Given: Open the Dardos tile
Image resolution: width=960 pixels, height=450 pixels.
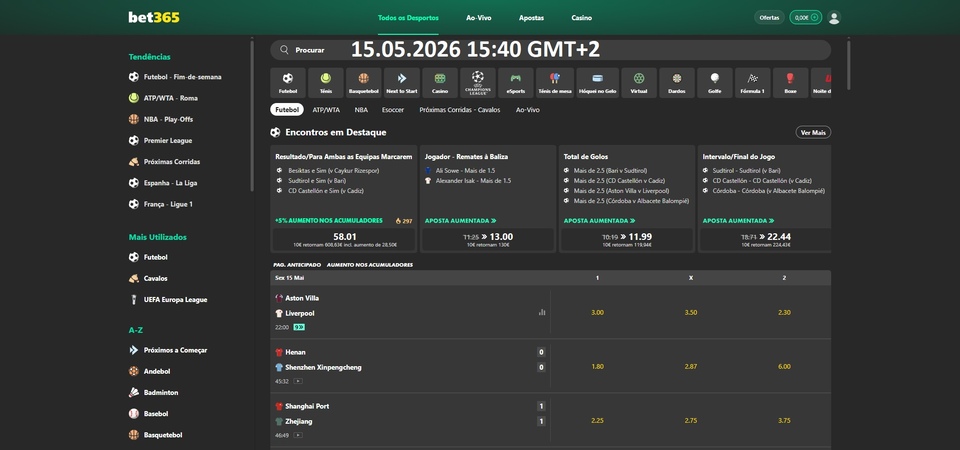Looking at the screenshot, I should point(677,83).
